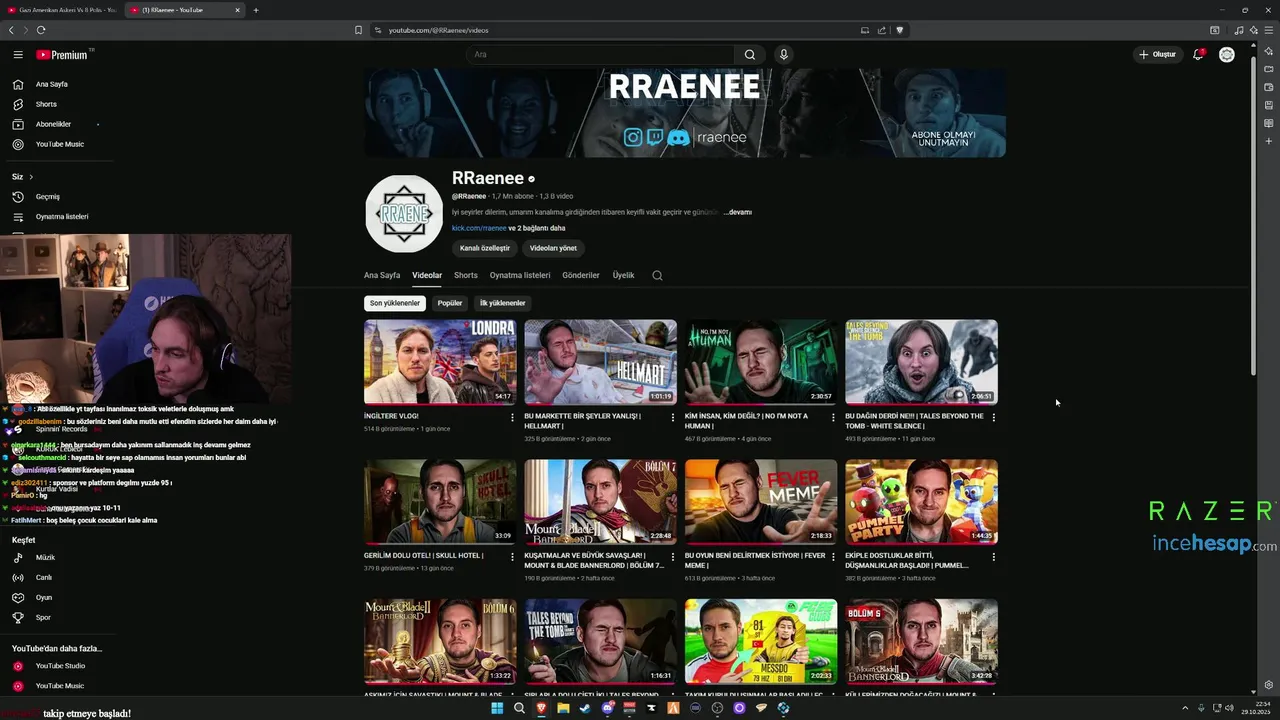Open Müzik under Keşfet
Image resolution: width=1280 pixels, height=720 pixels.
(45, 557)
